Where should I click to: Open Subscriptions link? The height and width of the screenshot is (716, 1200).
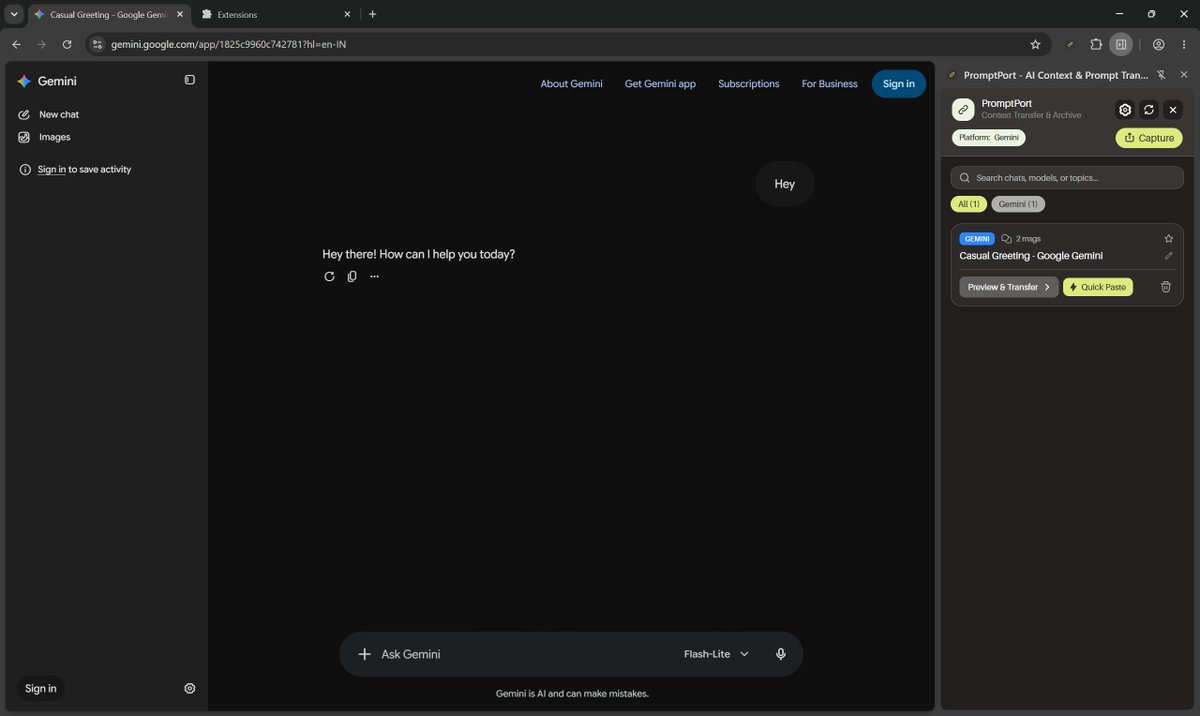click(x=749, y=84)
